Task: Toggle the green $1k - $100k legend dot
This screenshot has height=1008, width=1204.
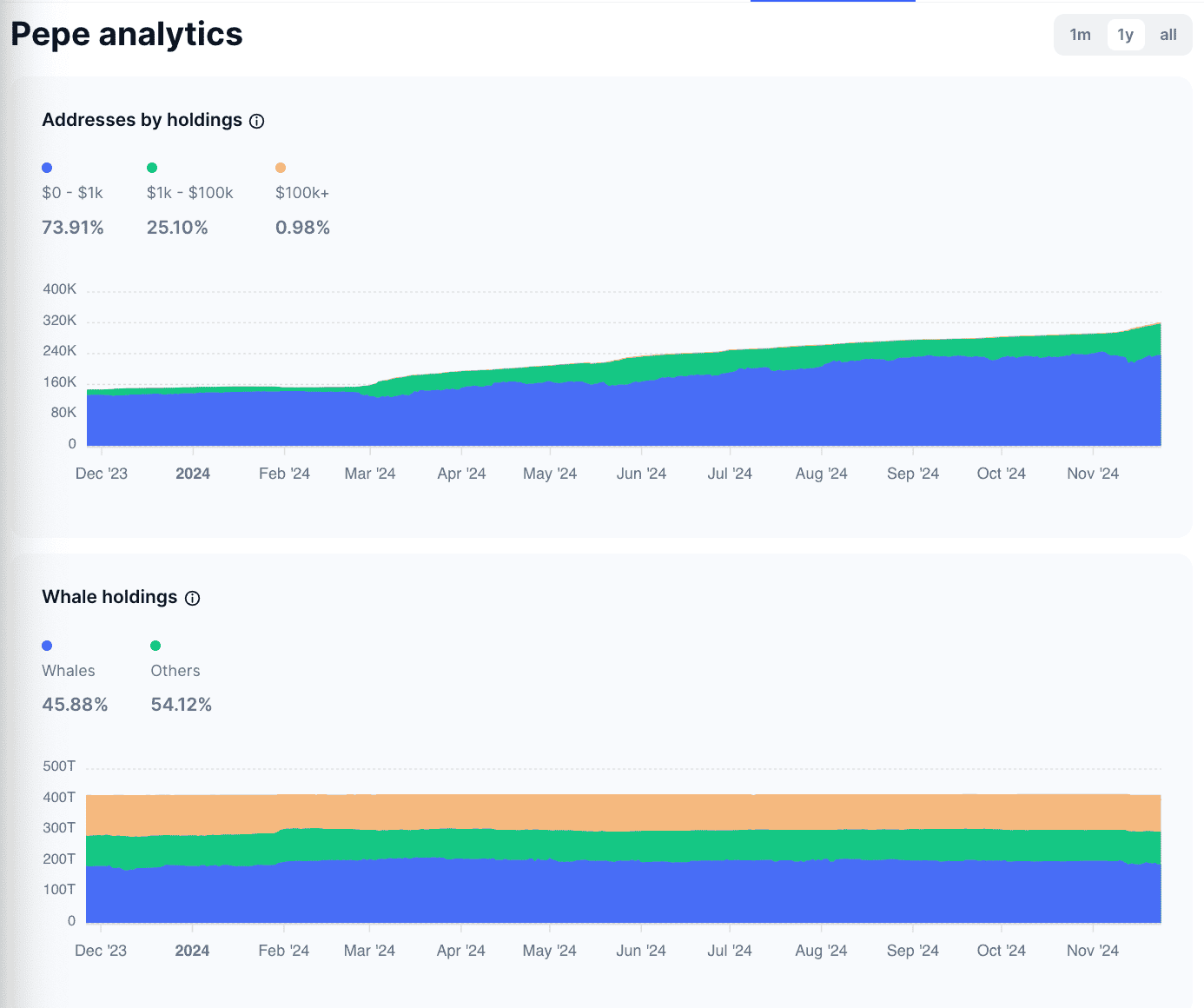Action: pyautogui.click(x=152, y=168)
